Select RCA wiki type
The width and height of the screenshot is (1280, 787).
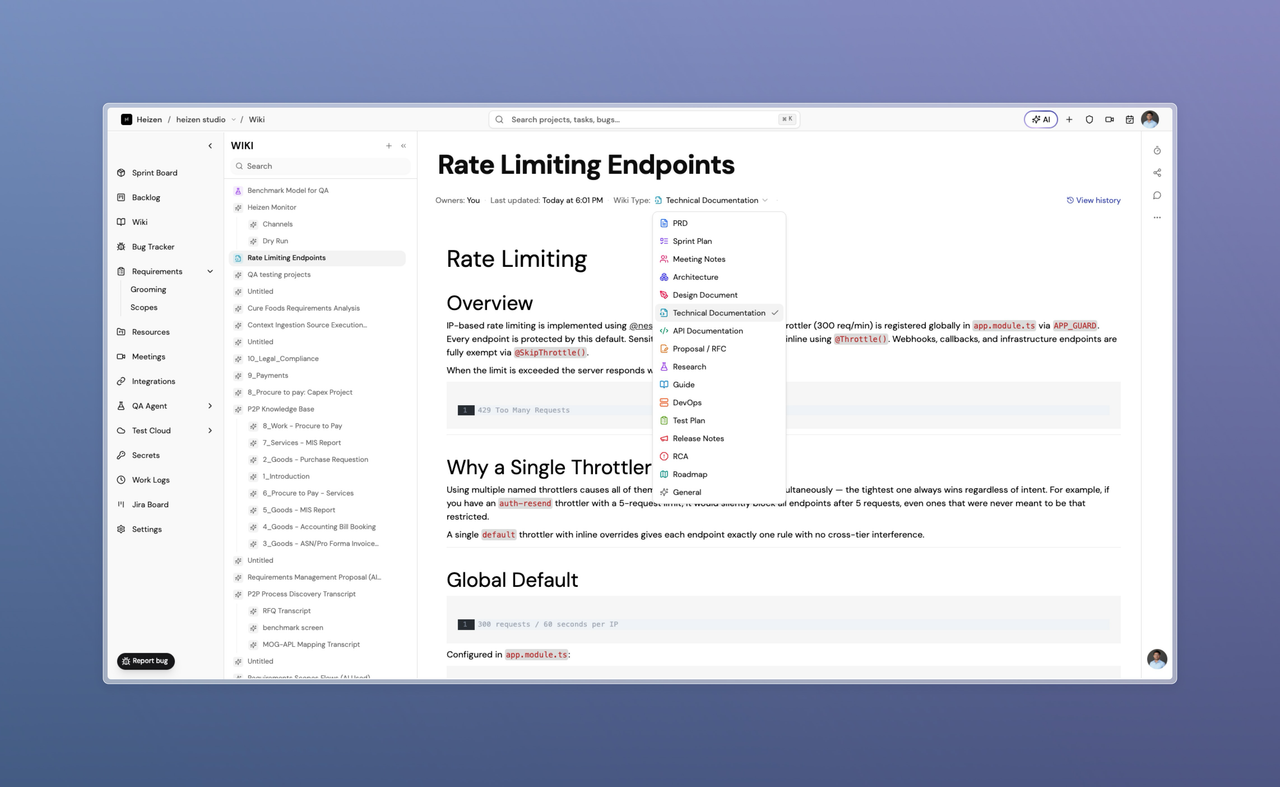(x=719, y=456)
